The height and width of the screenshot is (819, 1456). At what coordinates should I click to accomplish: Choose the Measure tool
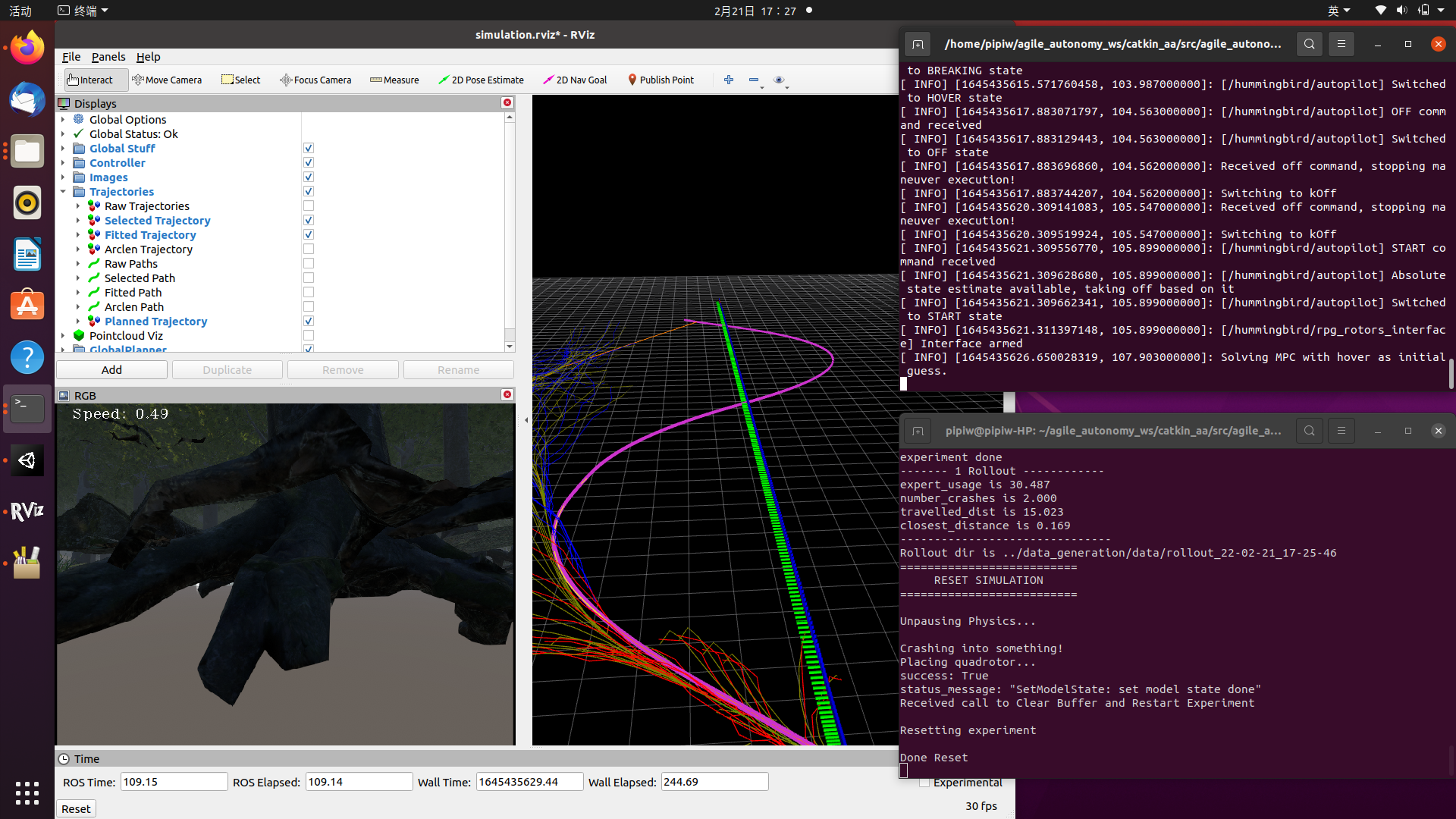pyautogui.click(x=394, y=80)
